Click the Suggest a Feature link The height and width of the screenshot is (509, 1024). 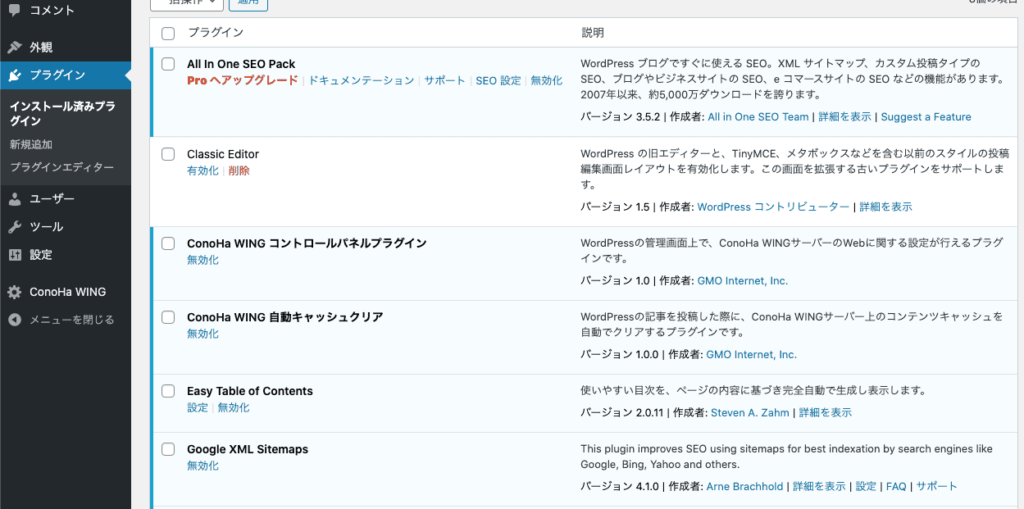926,117
